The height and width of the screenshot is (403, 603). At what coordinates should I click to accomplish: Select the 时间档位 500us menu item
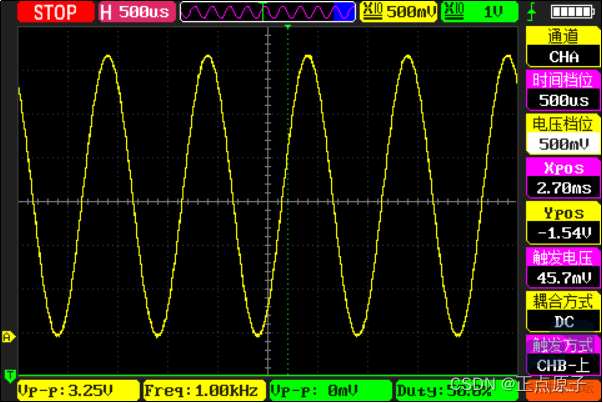tap(563, 91)
